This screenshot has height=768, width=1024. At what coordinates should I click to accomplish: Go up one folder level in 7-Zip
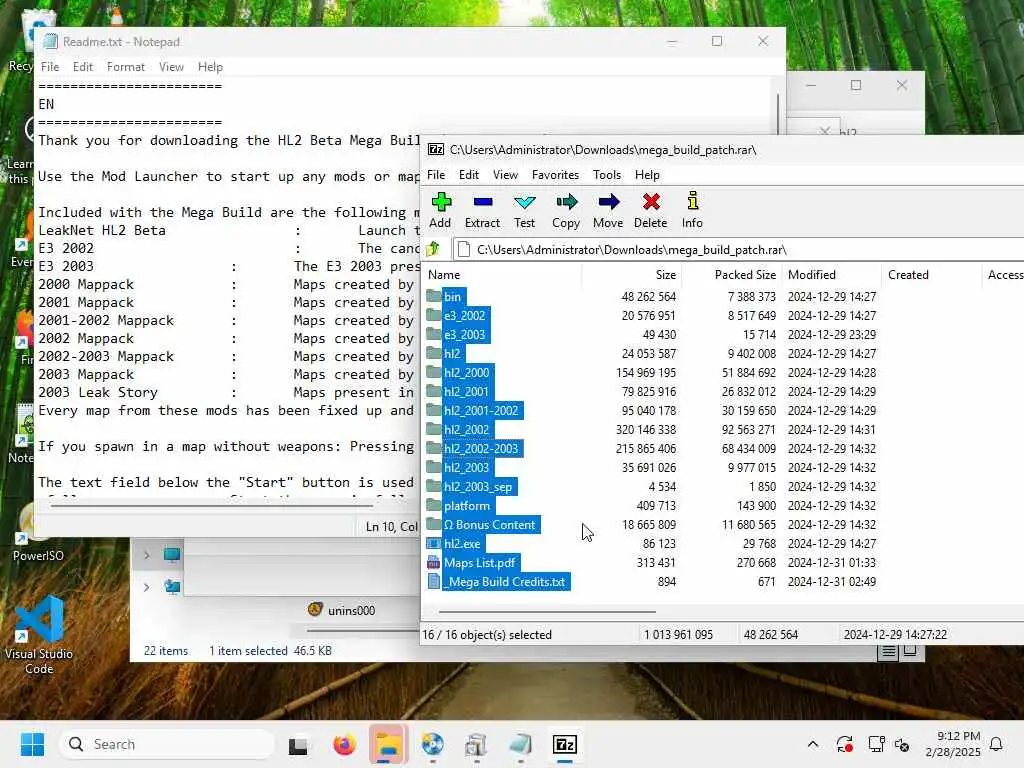pyautogui.click(x=433, y=249)
